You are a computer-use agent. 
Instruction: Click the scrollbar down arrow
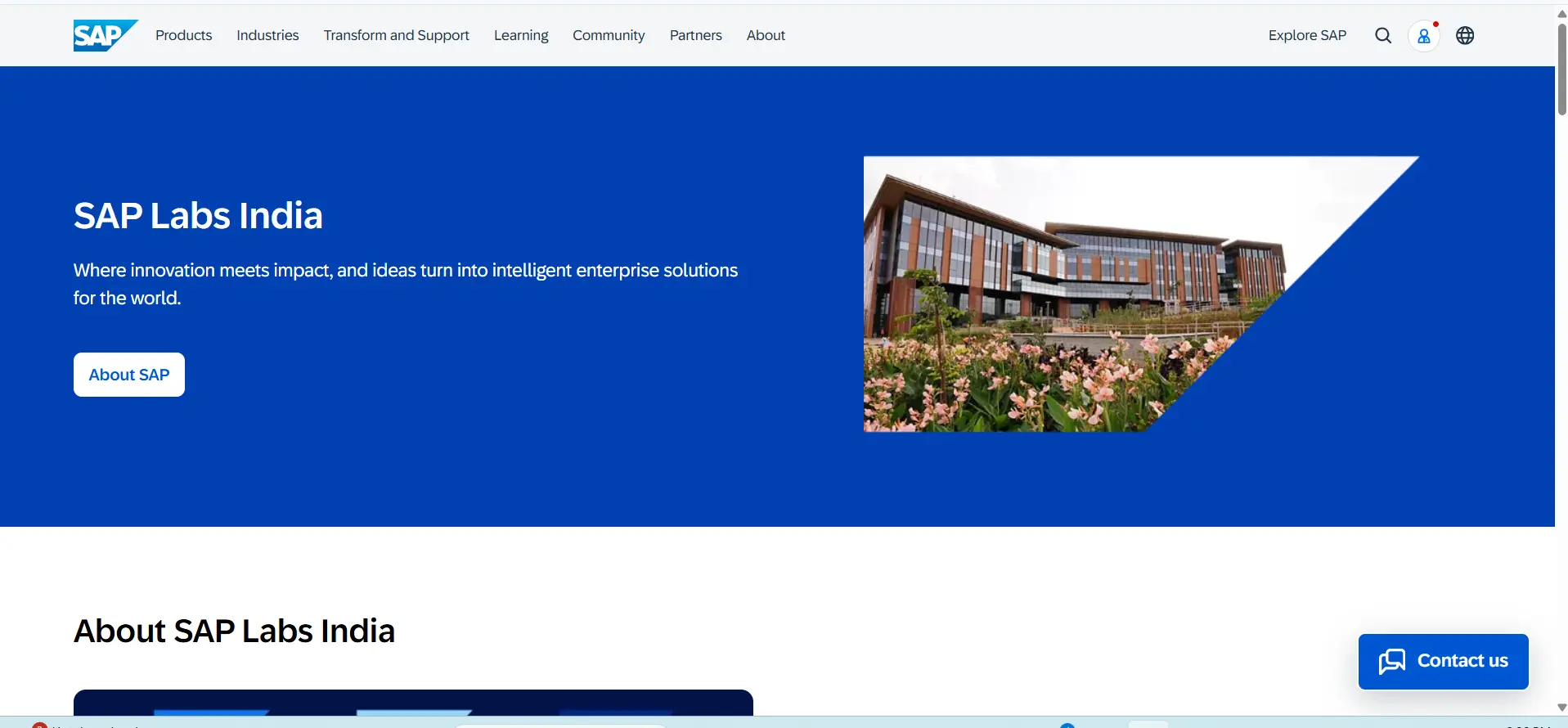(1561, 708)
